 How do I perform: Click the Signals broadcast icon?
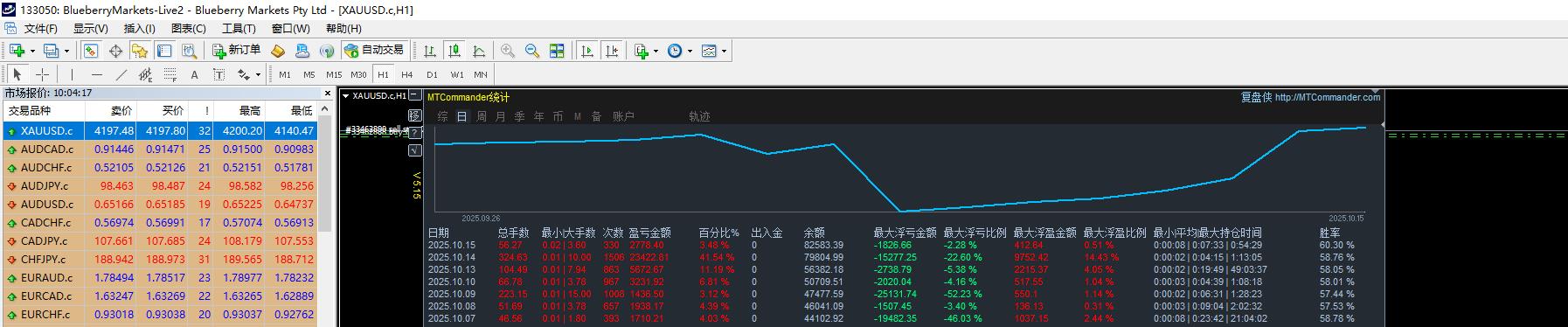coord(327,51)
